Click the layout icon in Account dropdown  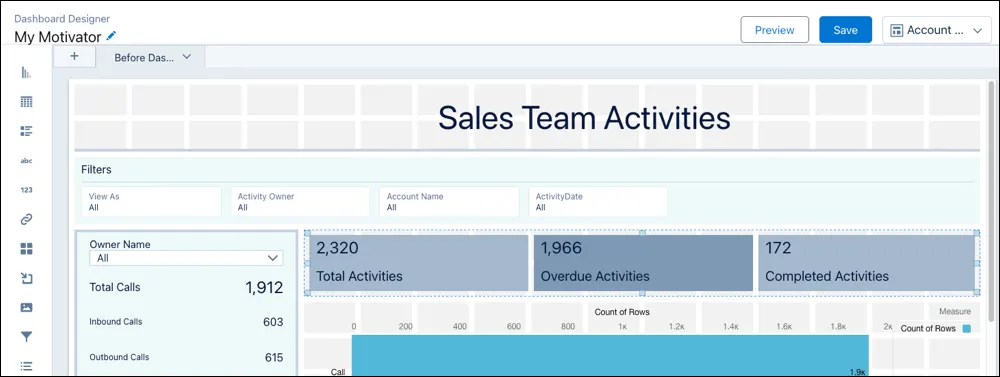pyautogui.click(x=896, y=30)
